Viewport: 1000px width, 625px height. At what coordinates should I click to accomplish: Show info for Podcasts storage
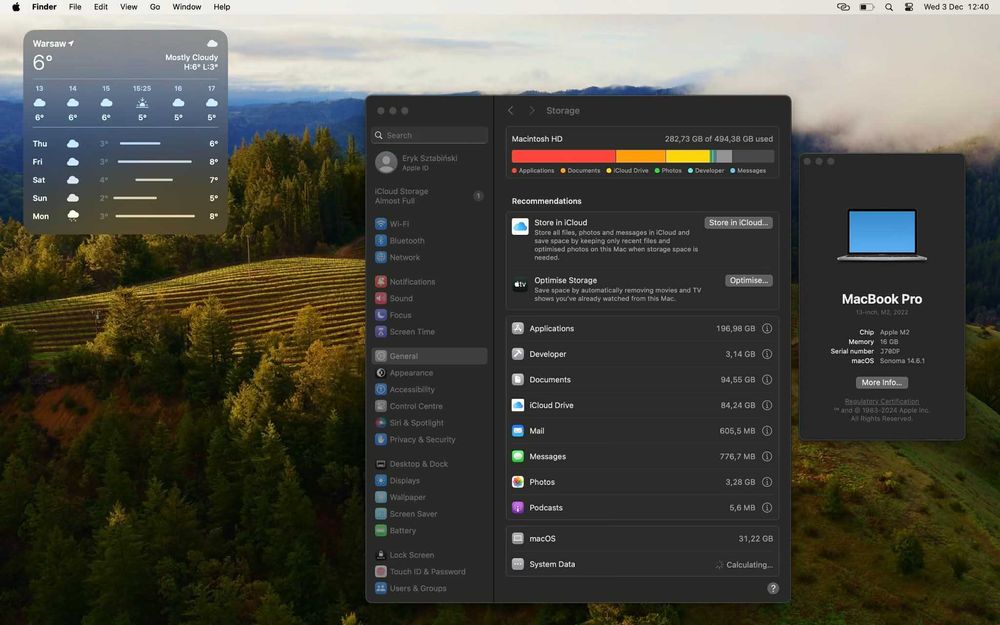[767, 508]
